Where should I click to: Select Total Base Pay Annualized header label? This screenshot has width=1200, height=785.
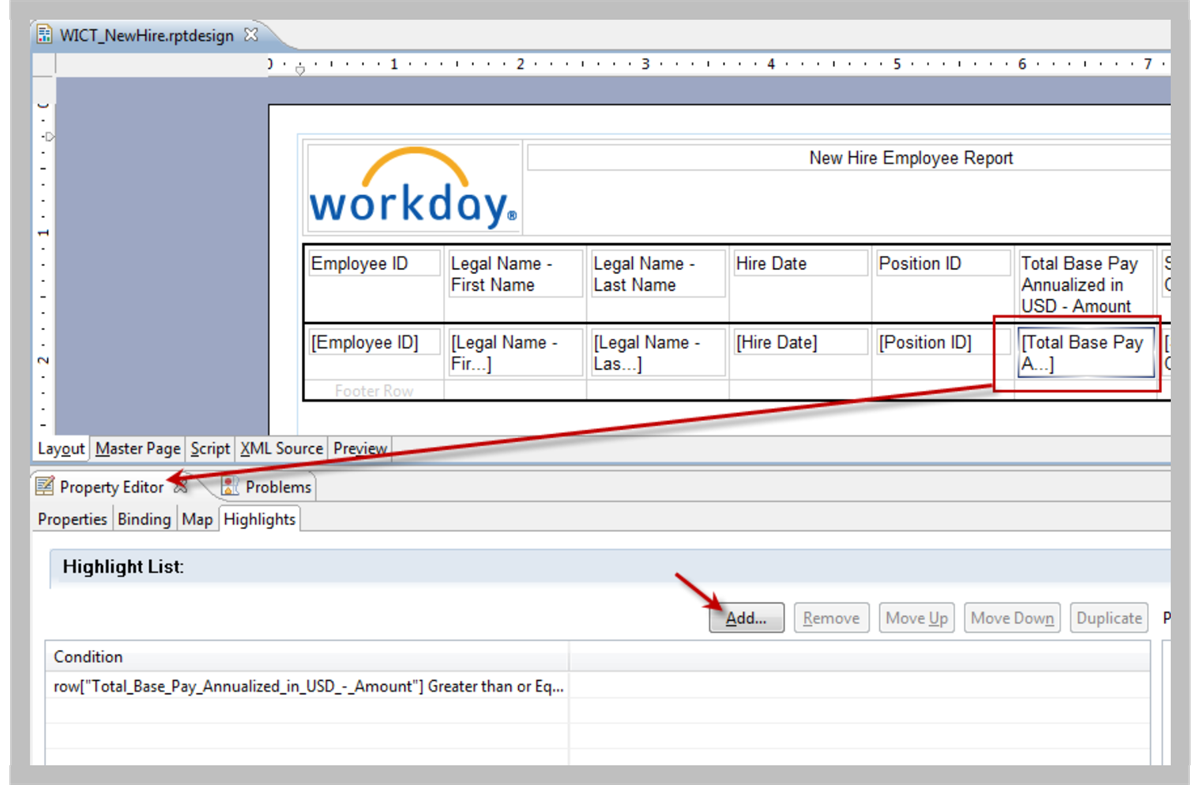pos(1086,285)
